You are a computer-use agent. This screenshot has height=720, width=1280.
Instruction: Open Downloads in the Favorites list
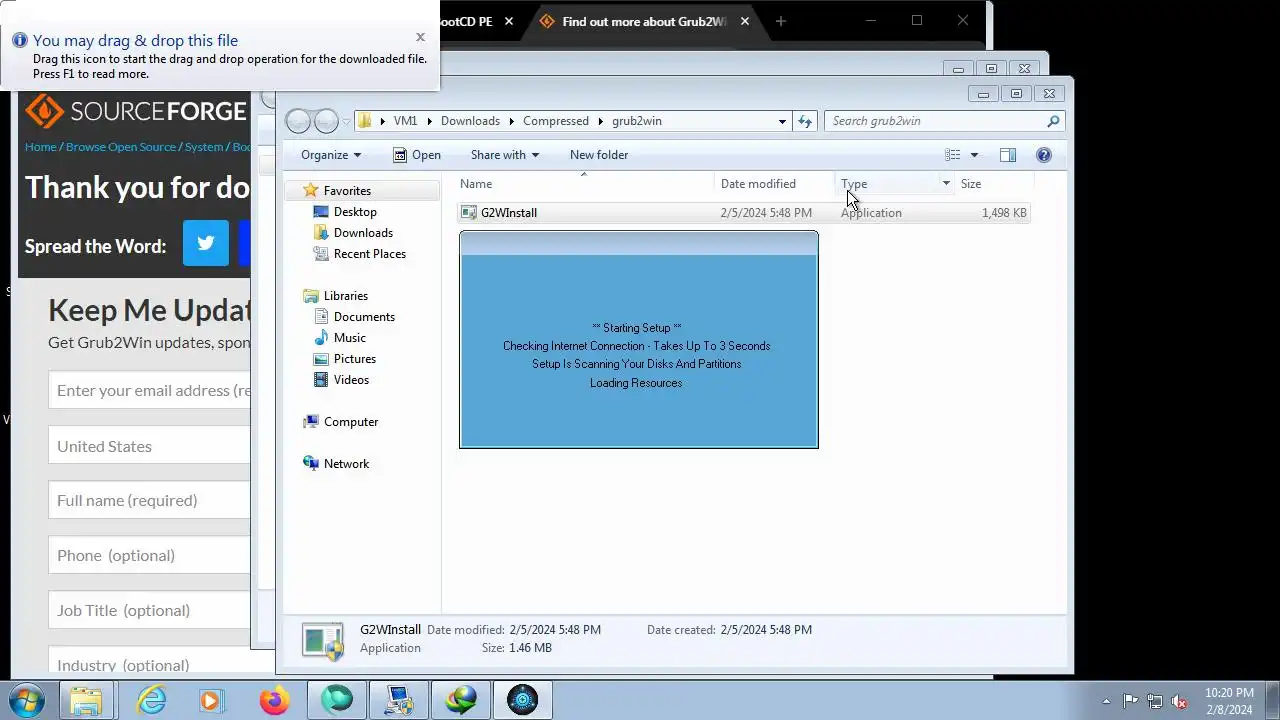click(x=363, y=233)
